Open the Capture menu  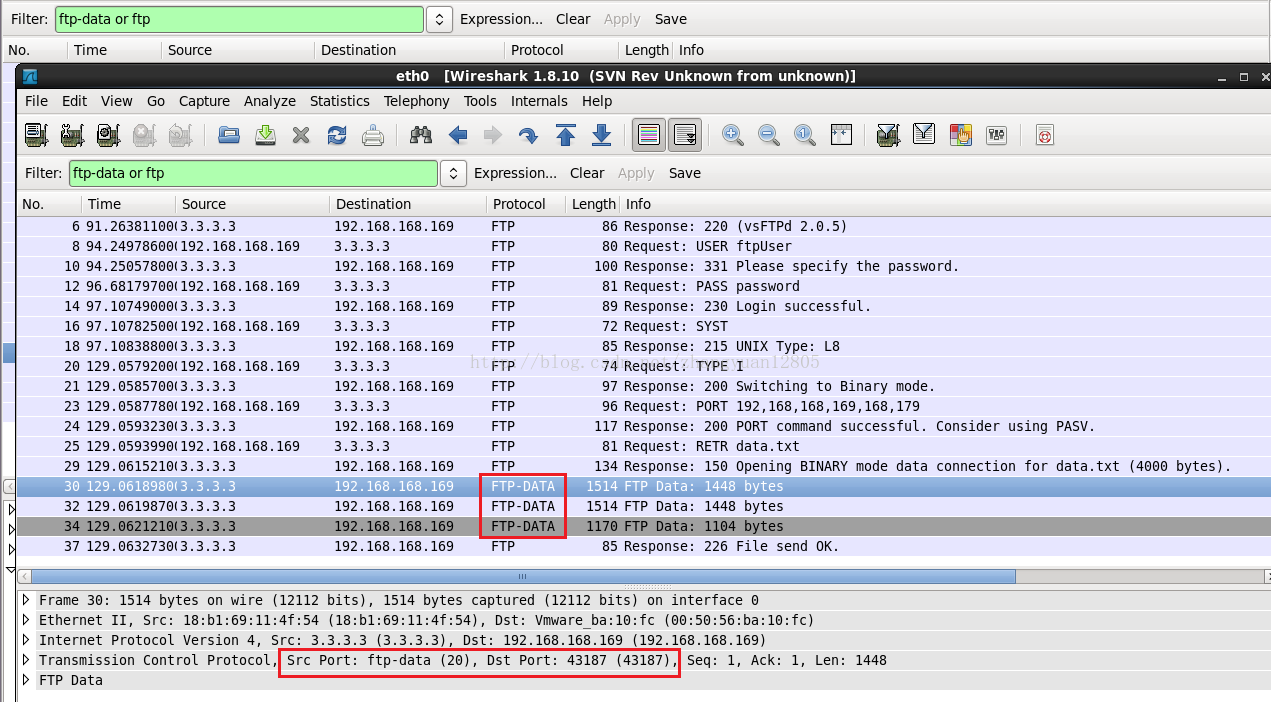coord(204,101)
